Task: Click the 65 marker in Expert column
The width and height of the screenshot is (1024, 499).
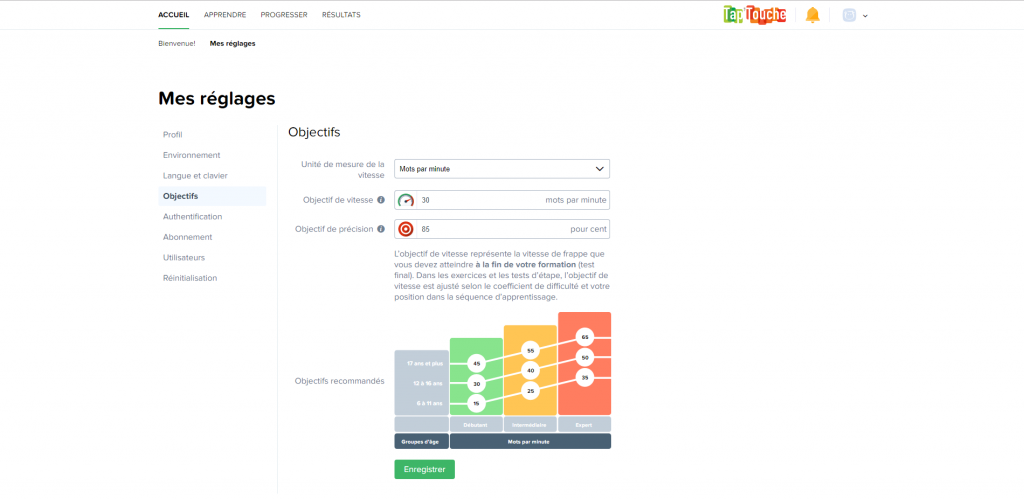Action: click(585, 337)
